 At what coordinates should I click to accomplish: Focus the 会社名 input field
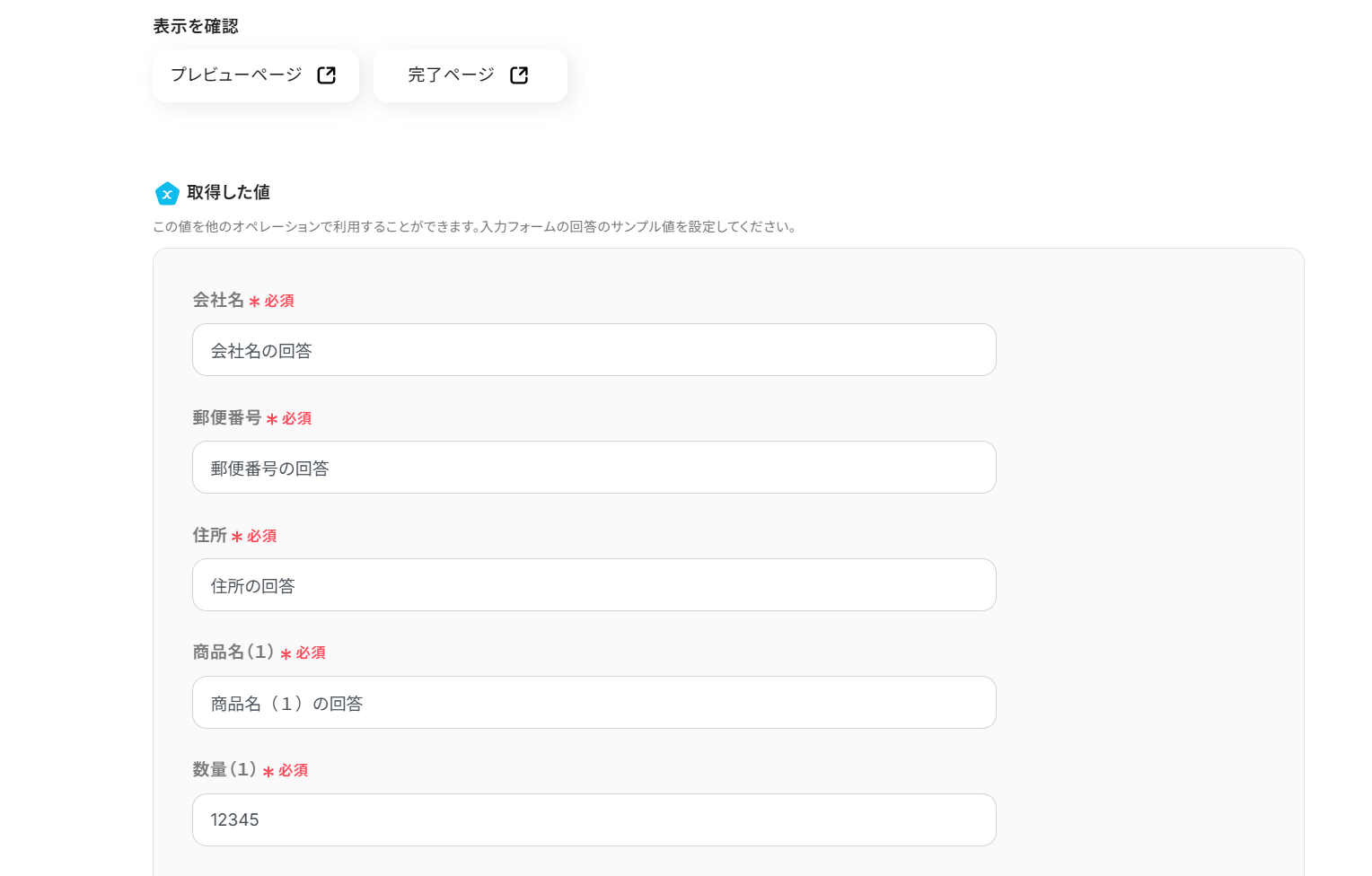coord(594,350)
